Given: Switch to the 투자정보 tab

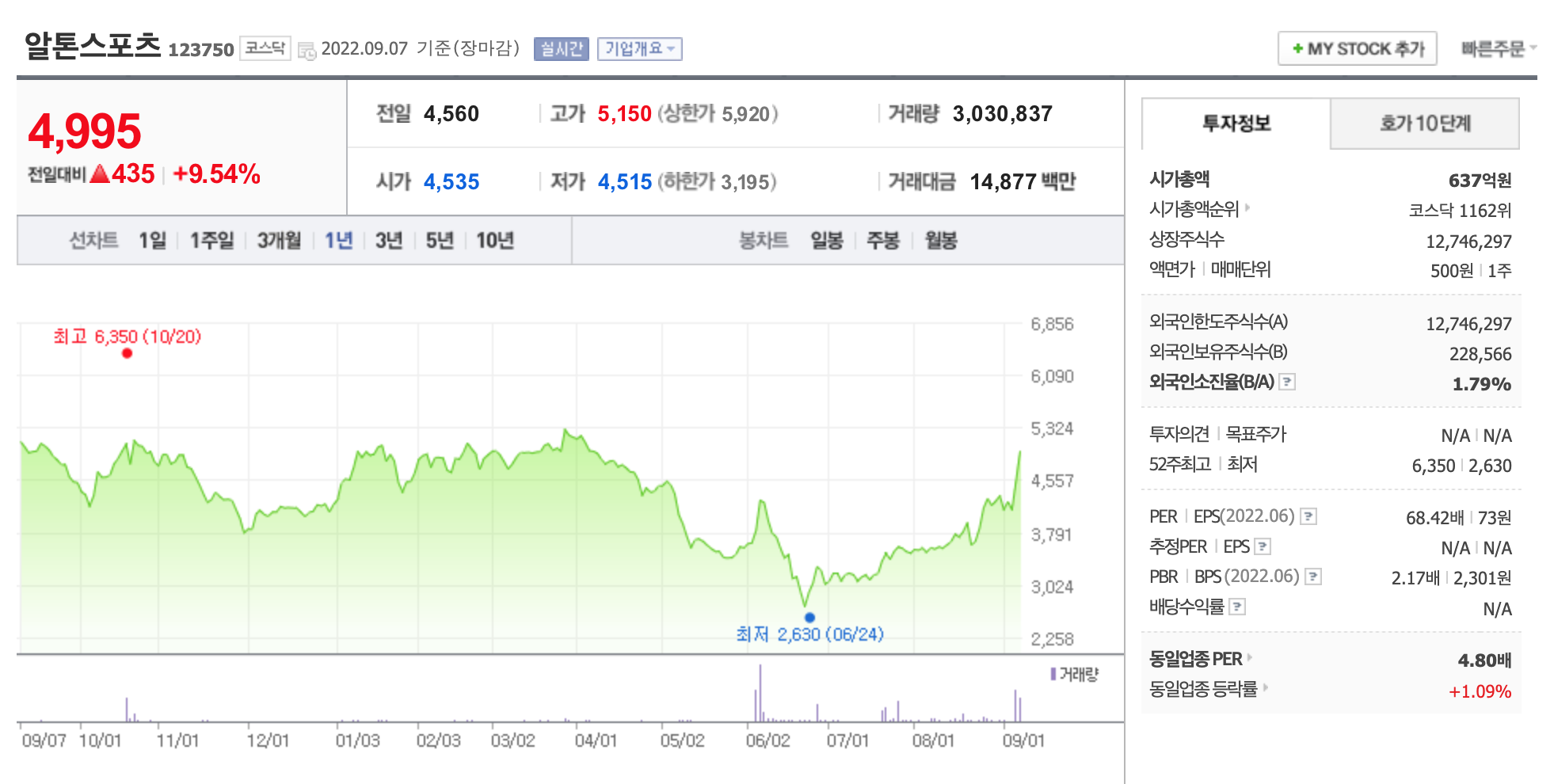Looking at the screenshot, I should click(x=1236, y=124).
